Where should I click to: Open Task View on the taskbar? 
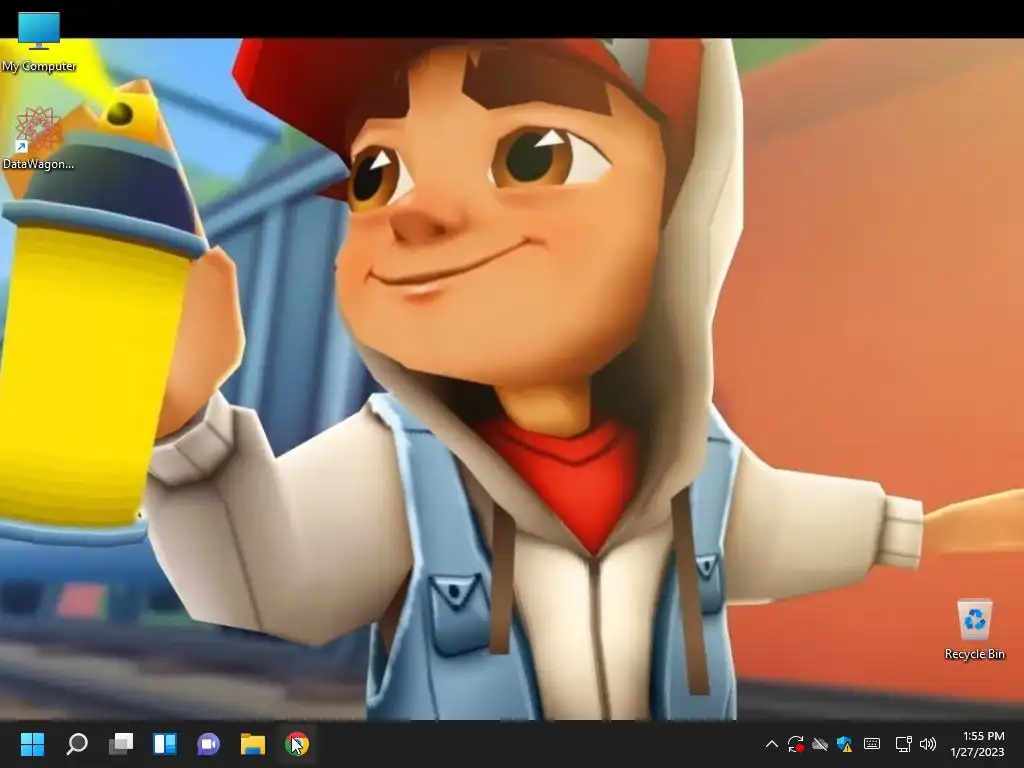(121, 744)
